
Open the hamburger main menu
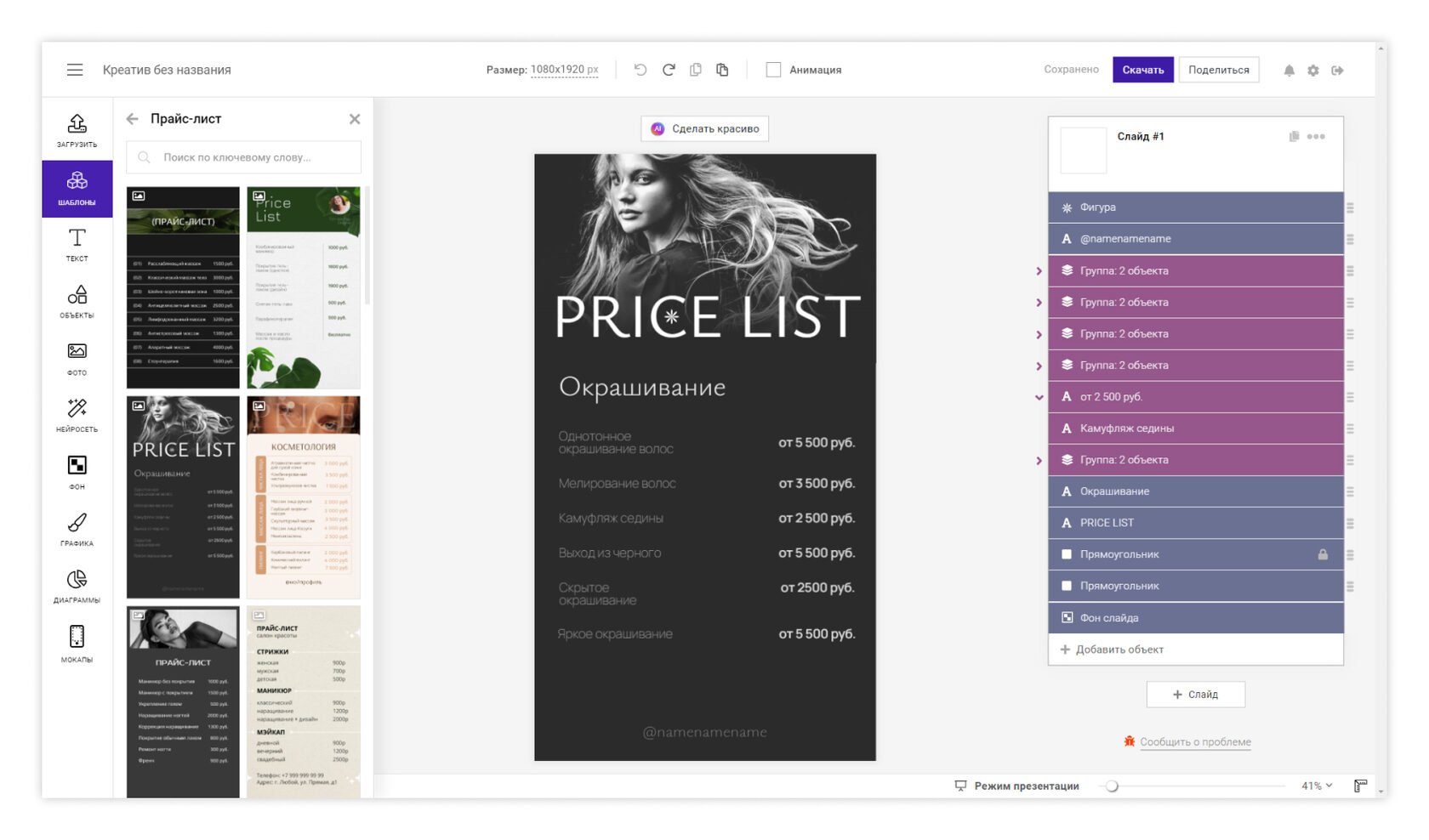[x=75, y=70]
